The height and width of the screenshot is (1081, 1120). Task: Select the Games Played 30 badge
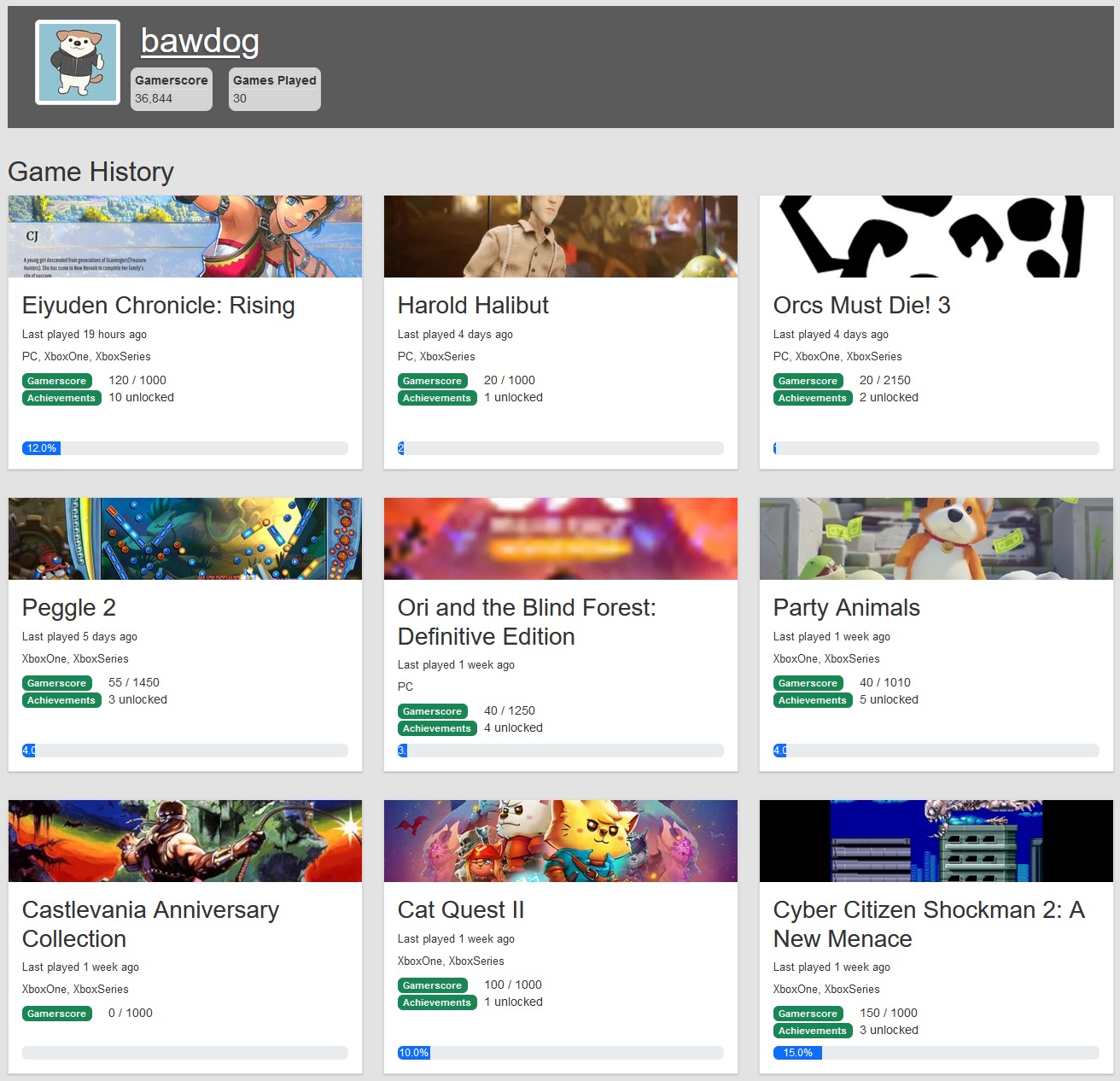point(275,89)
